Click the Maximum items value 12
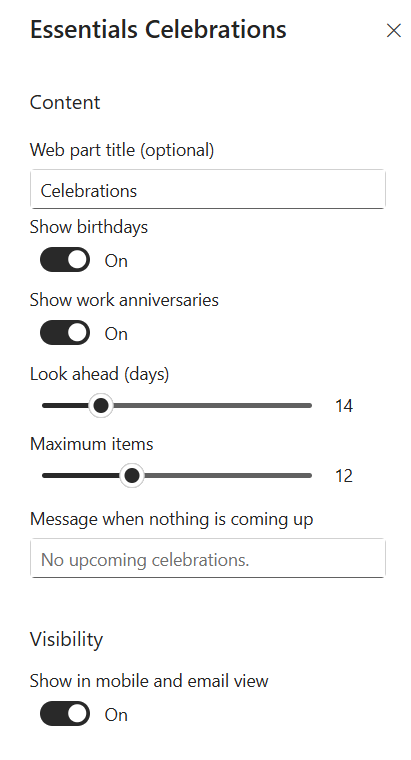 (x=344, y=476)
